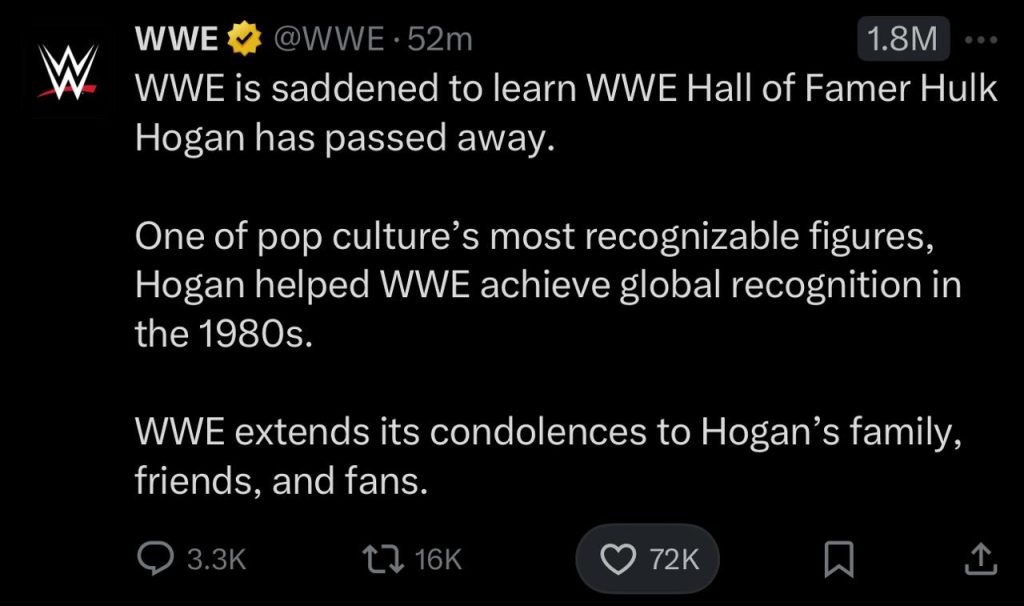The image size is (1024, 606).
Task: Click the 3.3K replies count
Action: pos(215,559)
